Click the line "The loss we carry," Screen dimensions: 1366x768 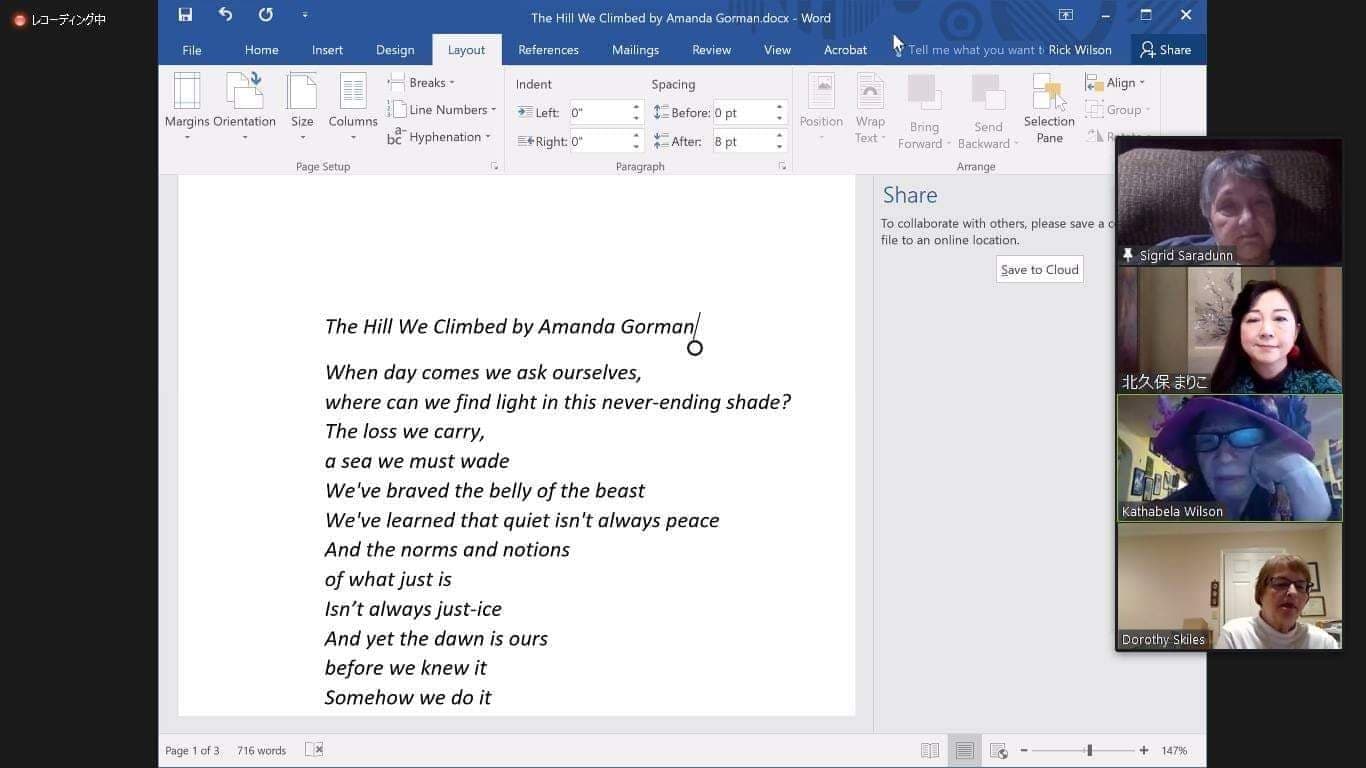[x=405, y=431]
